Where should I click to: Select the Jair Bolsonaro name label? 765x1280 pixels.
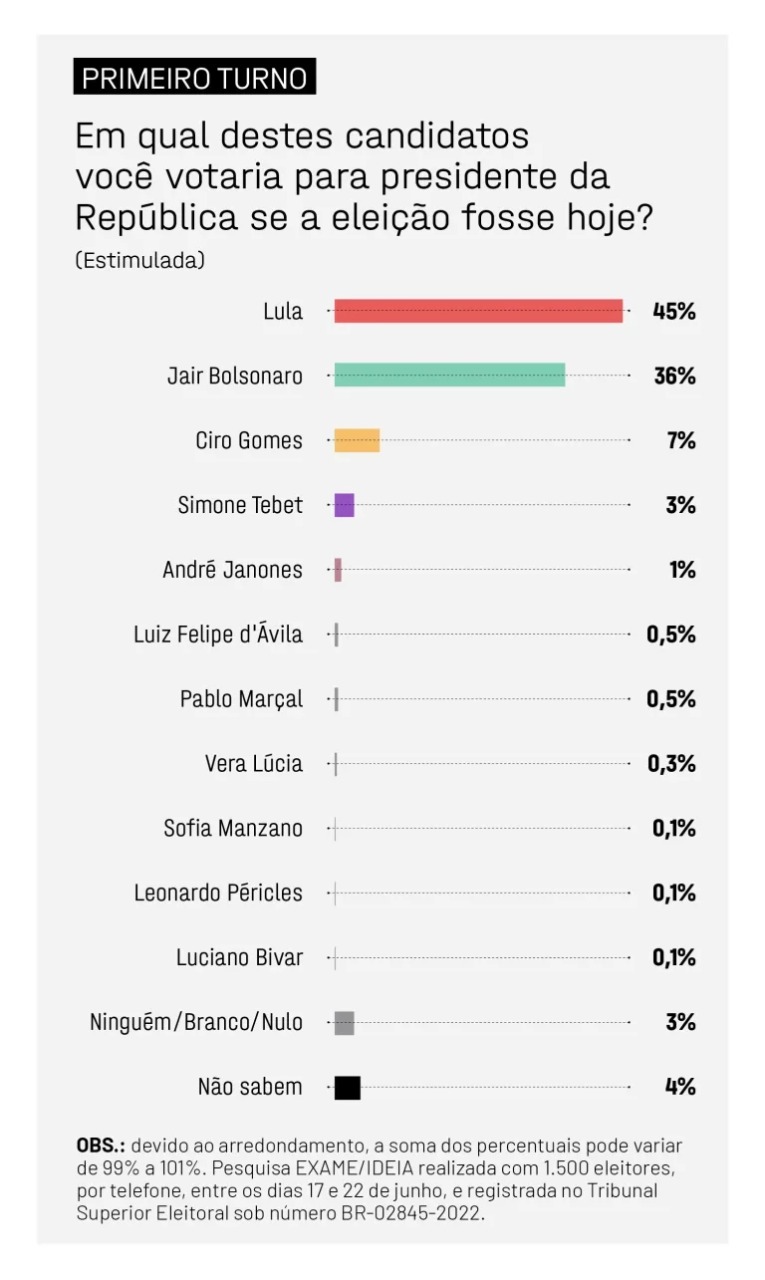point(234,376)
